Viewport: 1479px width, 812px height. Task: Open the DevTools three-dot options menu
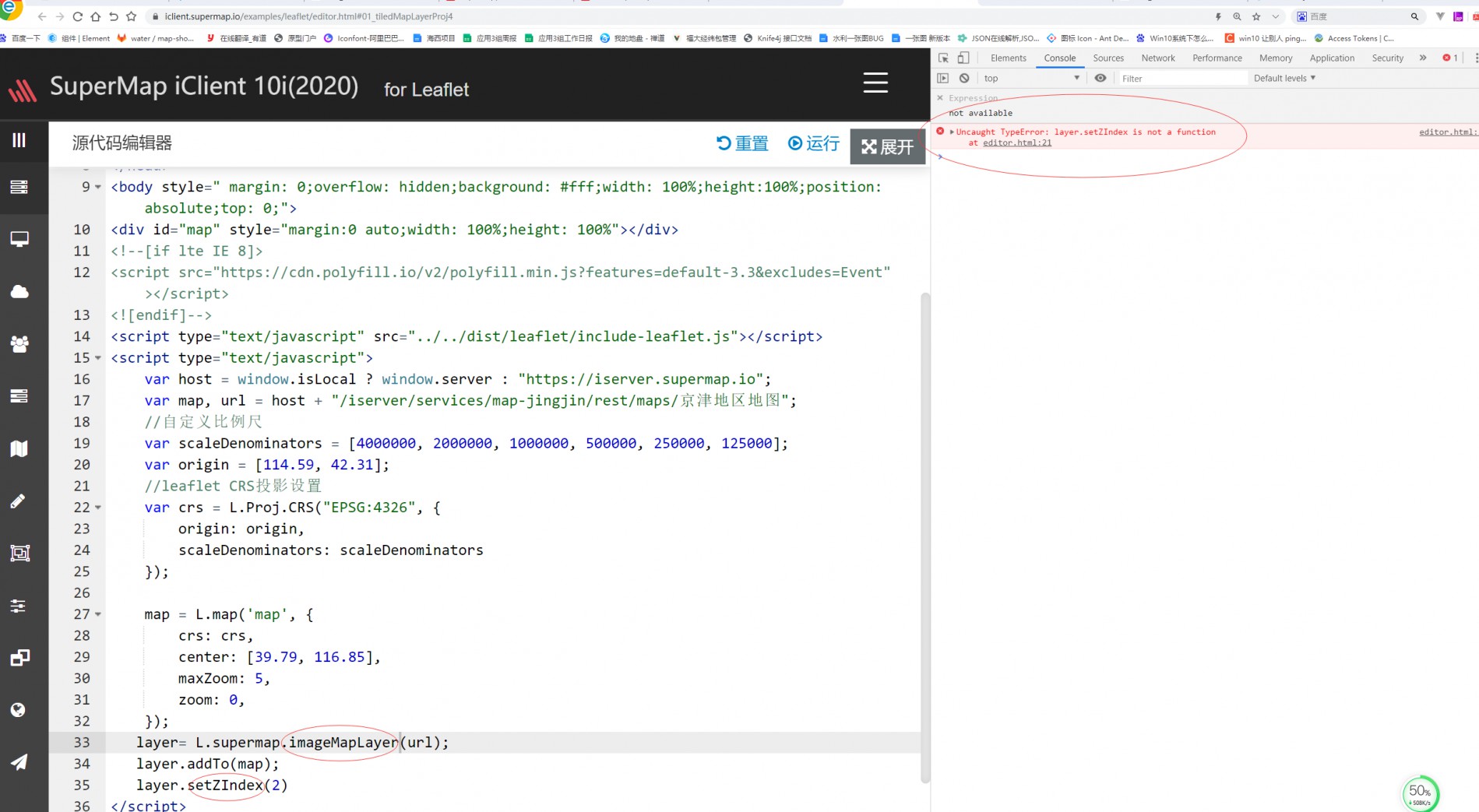click(1475, 58)
